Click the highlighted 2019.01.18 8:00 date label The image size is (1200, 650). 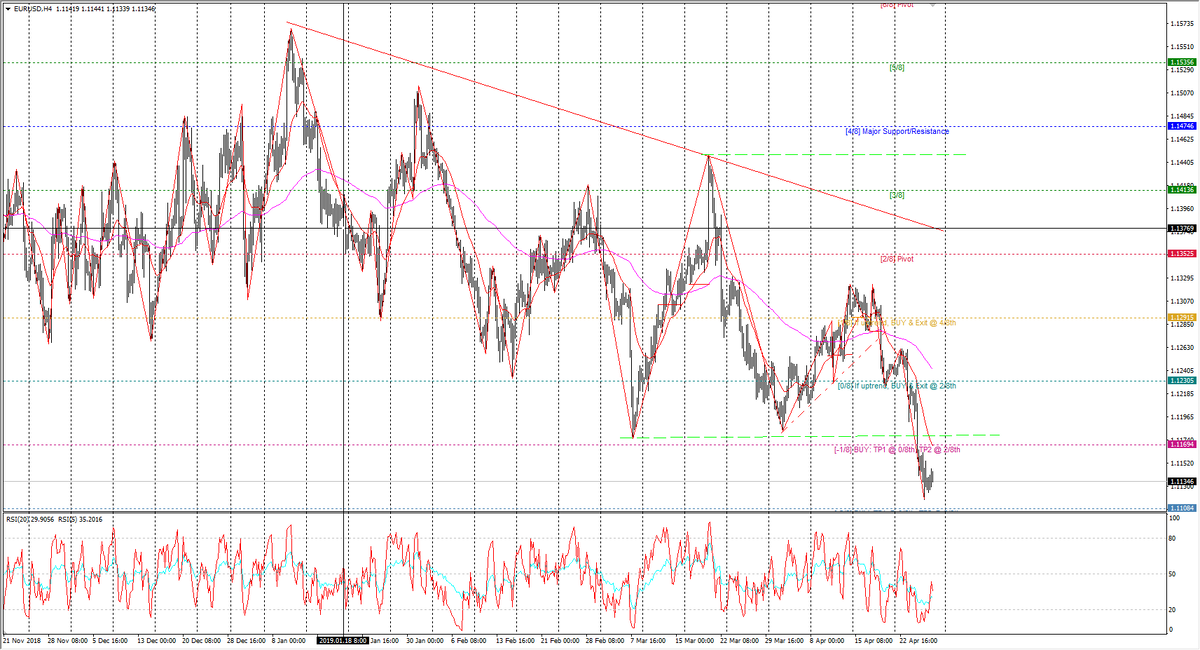[x=343, y=638]
